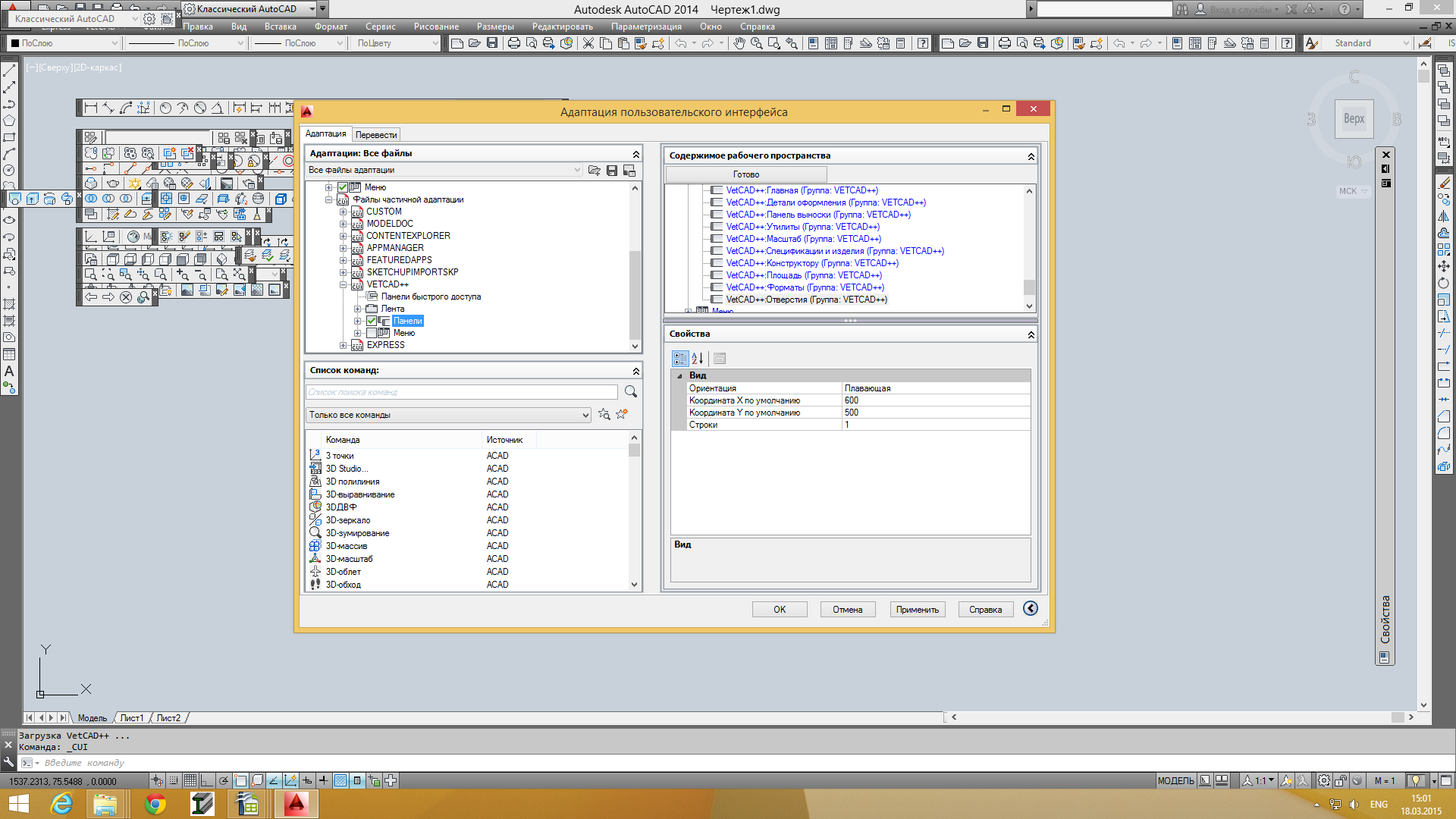Screen dimensions: 1456x819
Task: Toggle grid display in status bar
Action: (190, 780)
